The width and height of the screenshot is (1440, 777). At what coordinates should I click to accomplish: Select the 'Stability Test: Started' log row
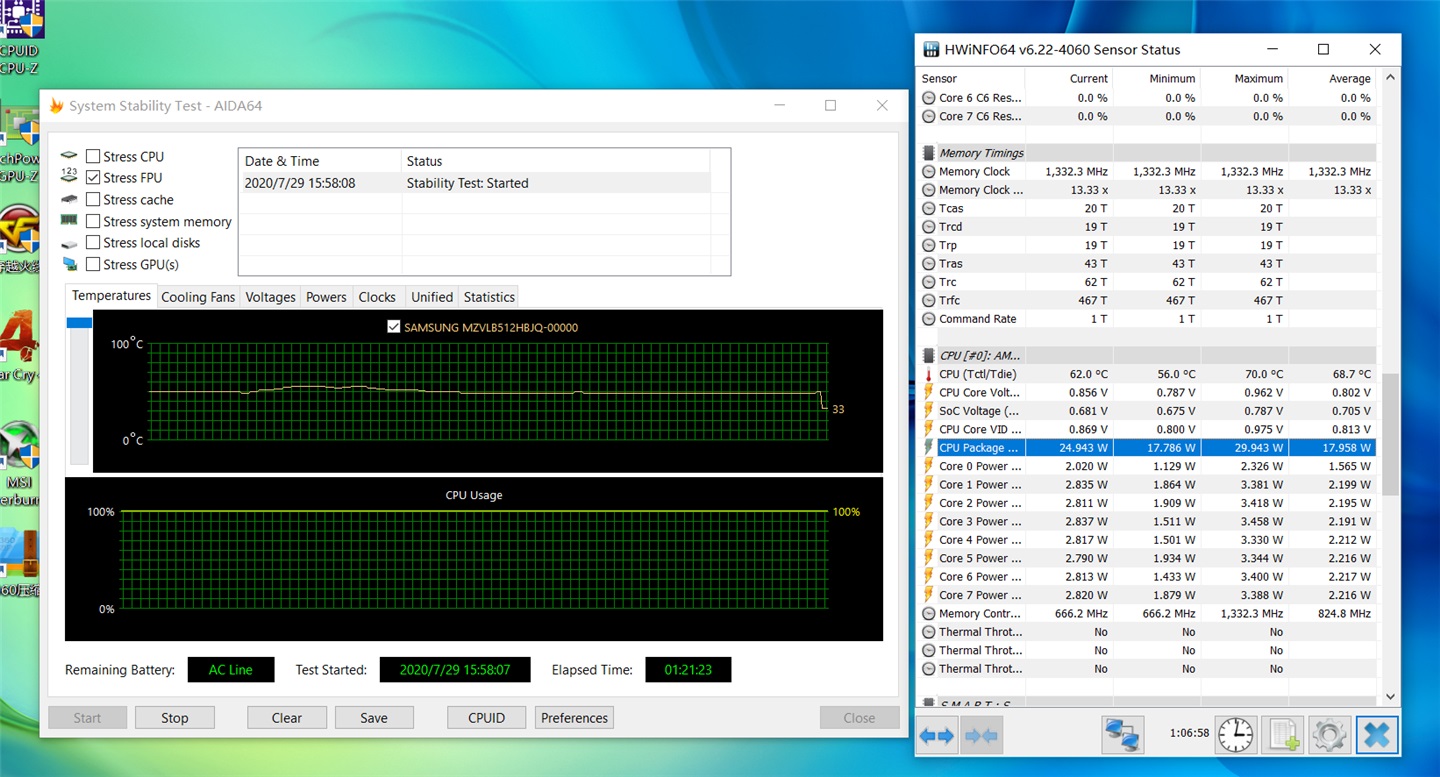coord(474,183)
